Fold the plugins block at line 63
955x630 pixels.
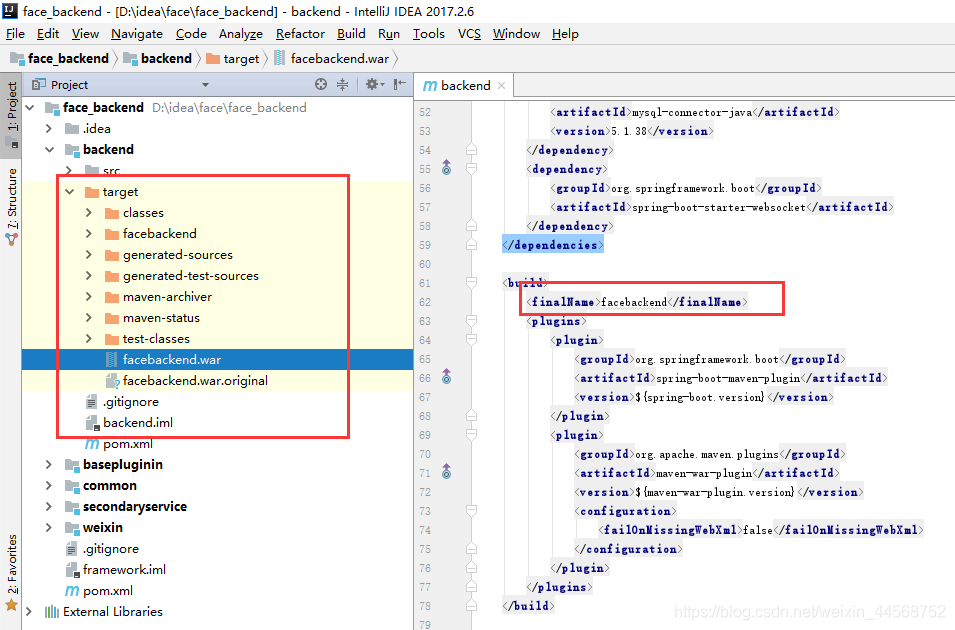point(471,320)
